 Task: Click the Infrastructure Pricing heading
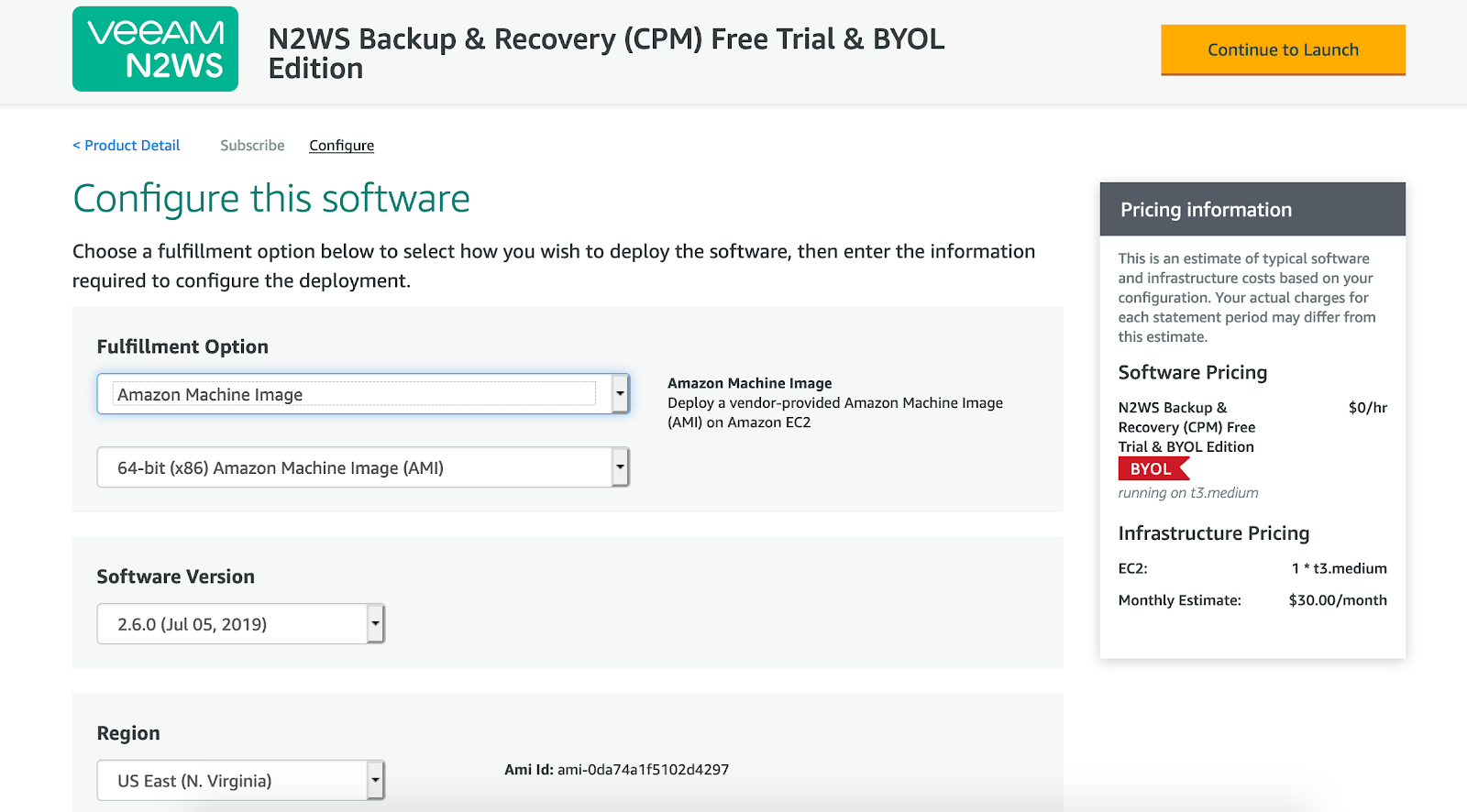click(1214, 533)
